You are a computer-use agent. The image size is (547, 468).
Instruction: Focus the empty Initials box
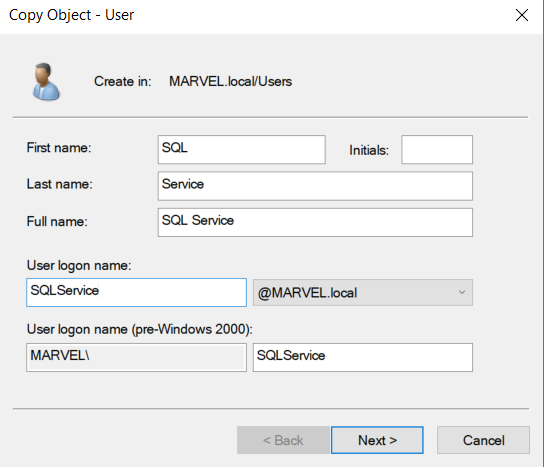click(x=437, y=149)
